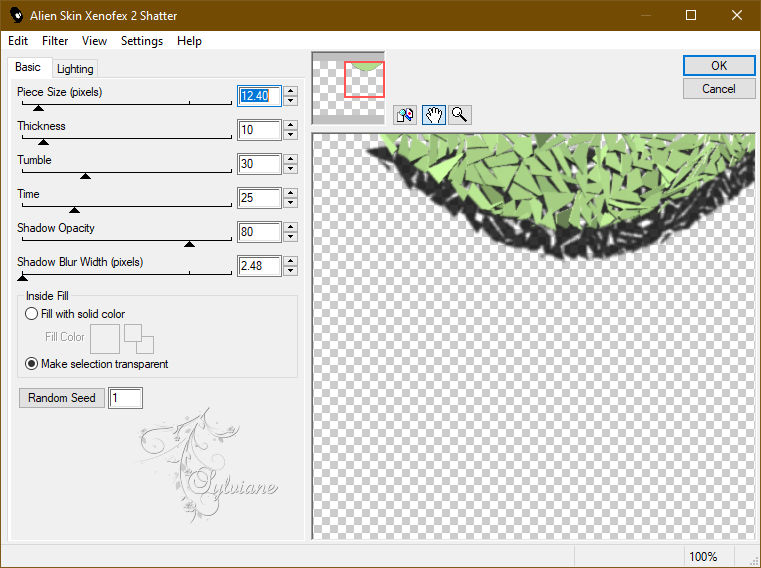Switch to the Lighting tab
The image size is (761, 568).
click(x=75, y=68)
